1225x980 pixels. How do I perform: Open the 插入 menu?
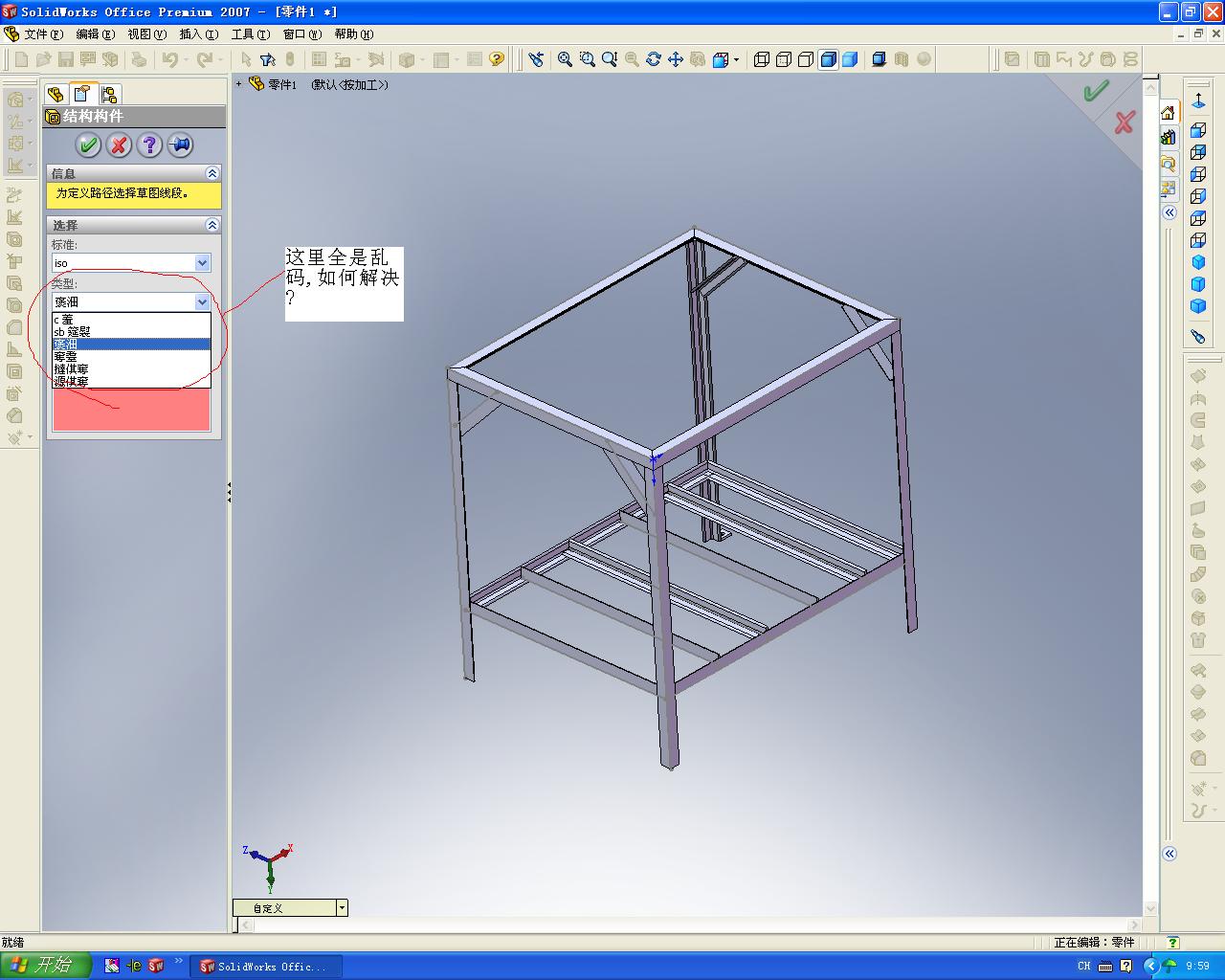coord(198,34)
